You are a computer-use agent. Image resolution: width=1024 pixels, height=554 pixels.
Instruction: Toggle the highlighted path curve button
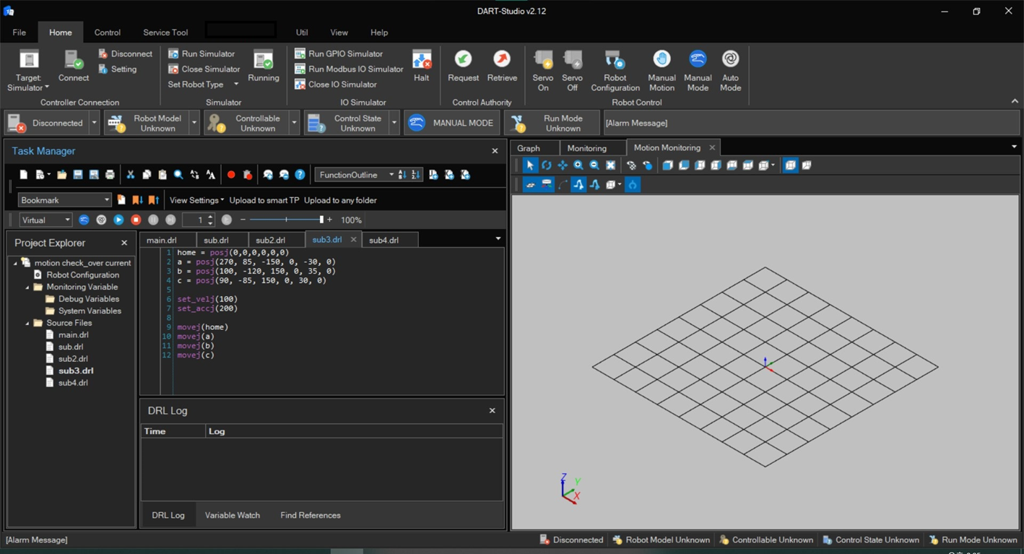579,185
